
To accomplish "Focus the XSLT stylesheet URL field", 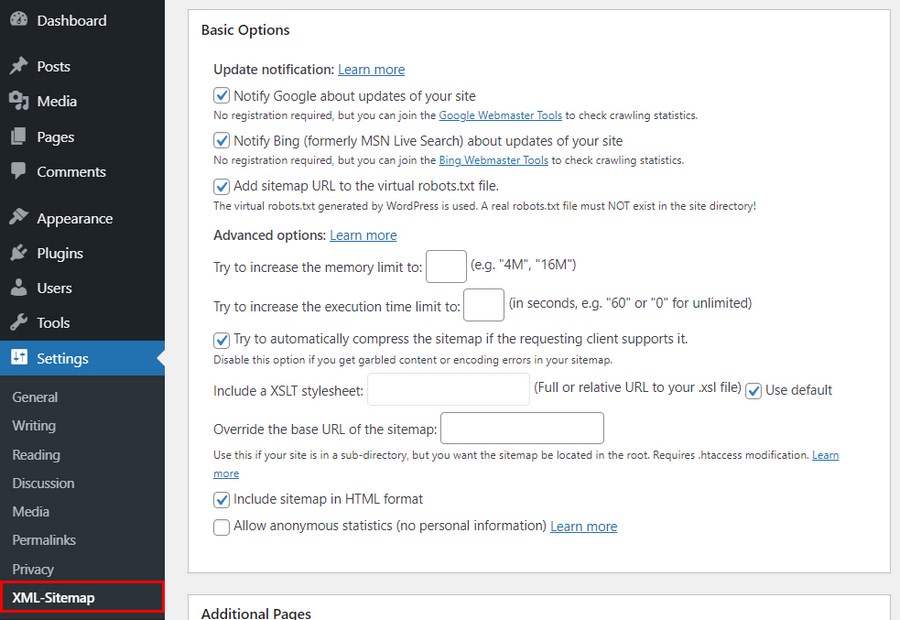I will click(x=448, y=389).
